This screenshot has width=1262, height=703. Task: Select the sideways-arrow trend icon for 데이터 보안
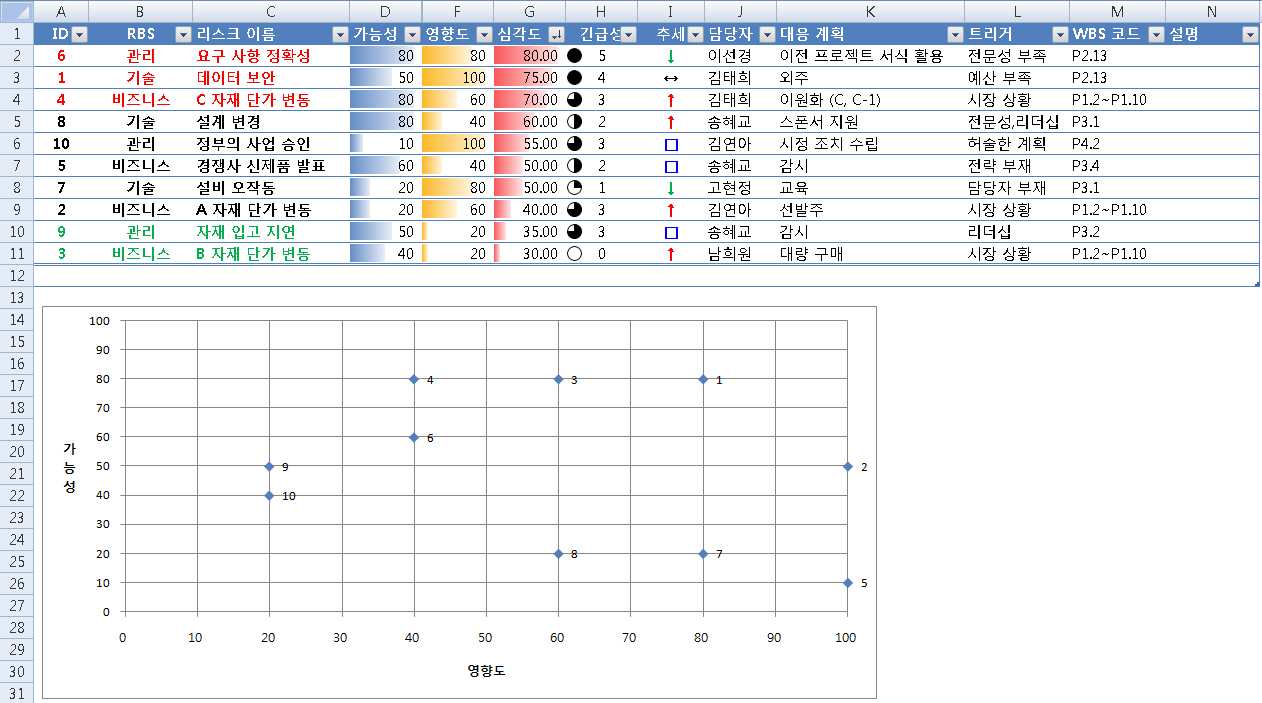click(671, 78)
